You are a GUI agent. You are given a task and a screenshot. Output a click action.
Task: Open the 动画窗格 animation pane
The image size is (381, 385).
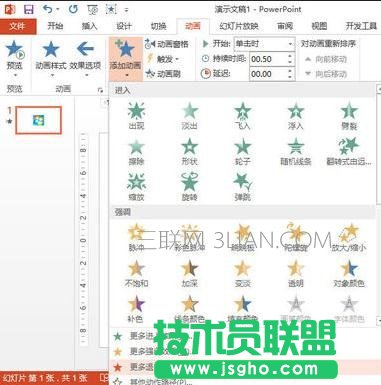click(167, 44)
